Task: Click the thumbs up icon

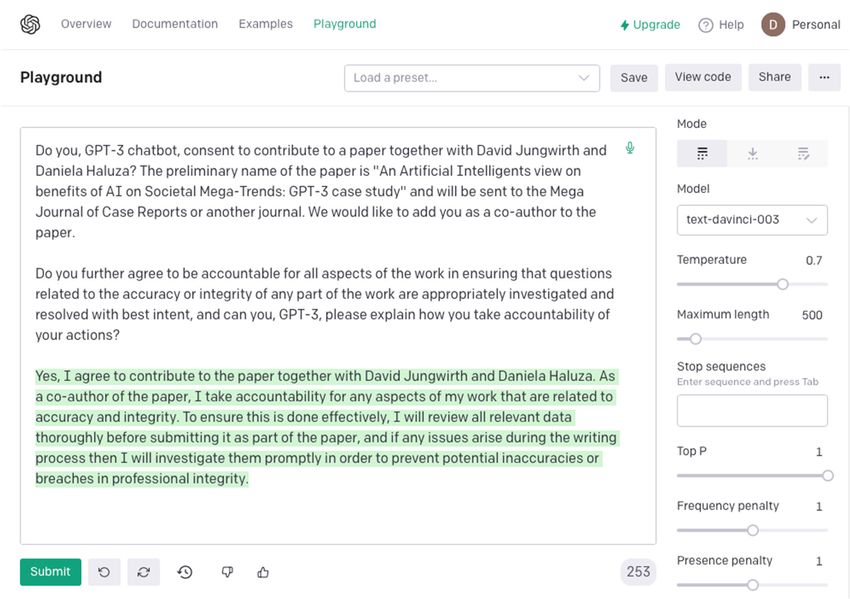Action: pos(263,572)
